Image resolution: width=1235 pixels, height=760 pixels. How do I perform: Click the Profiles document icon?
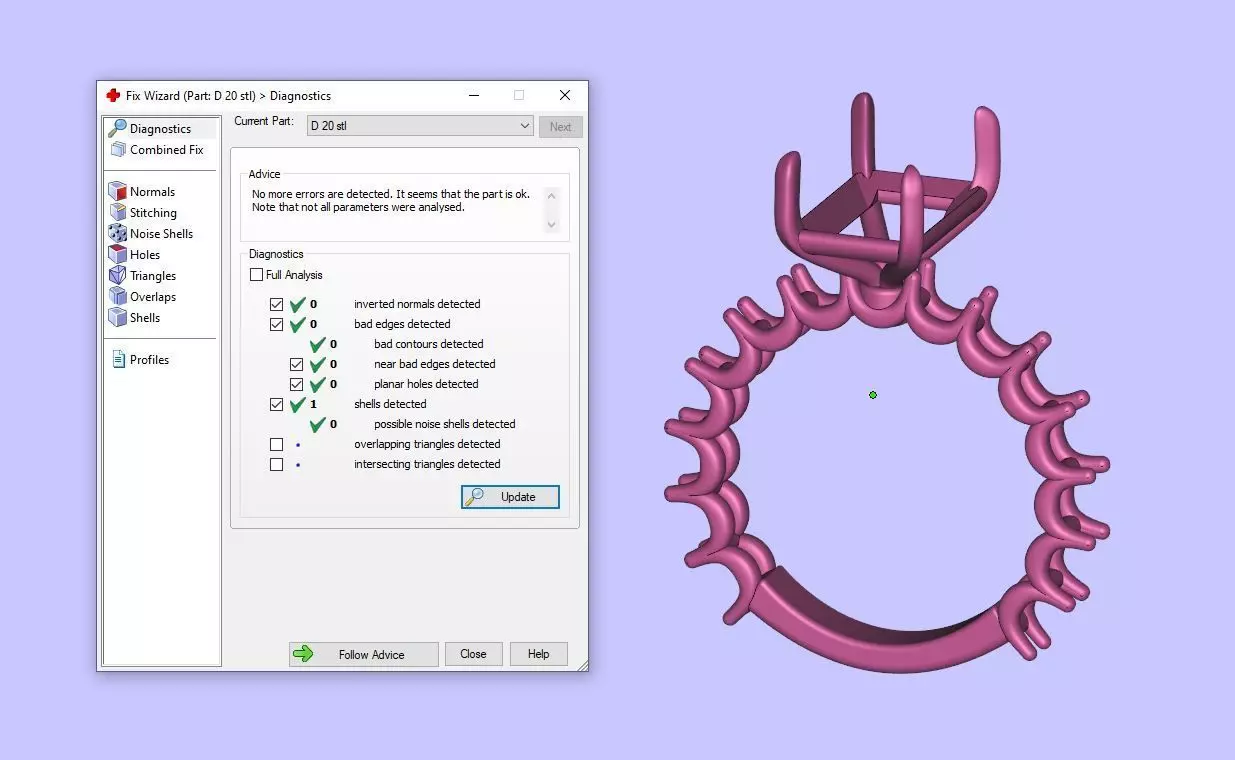(118, 360)
